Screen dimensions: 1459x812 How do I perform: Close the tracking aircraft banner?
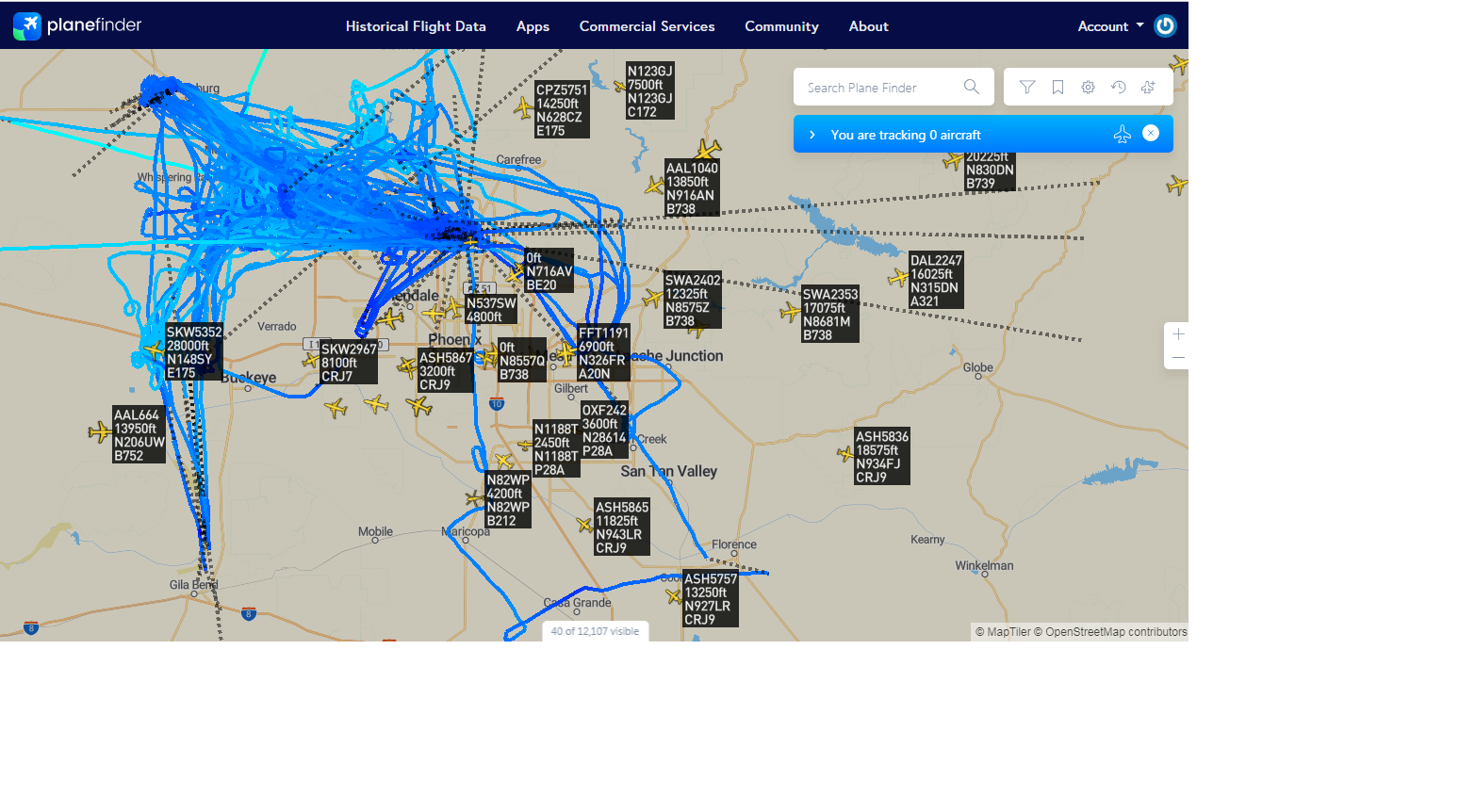(x=1151, y=133)
